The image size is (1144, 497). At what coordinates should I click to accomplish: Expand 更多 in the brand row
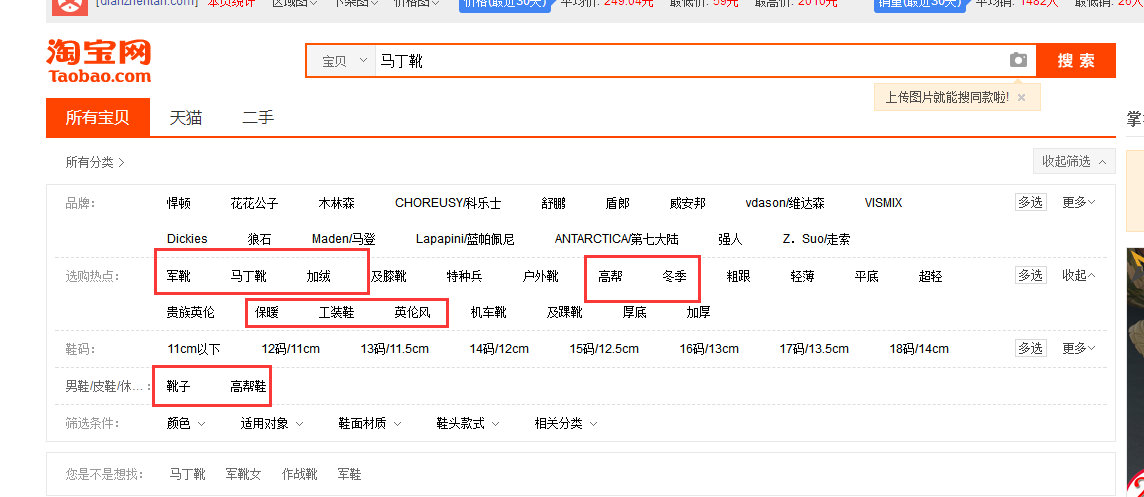click(1078, 203)
